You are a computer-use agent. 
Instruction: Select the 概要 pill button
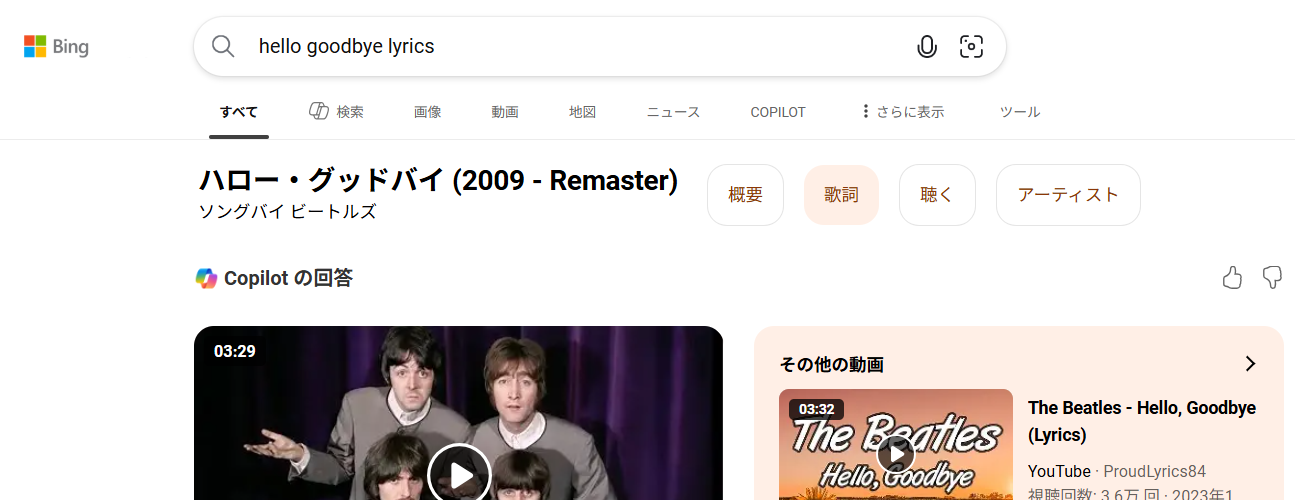click(x=745, y=195)
